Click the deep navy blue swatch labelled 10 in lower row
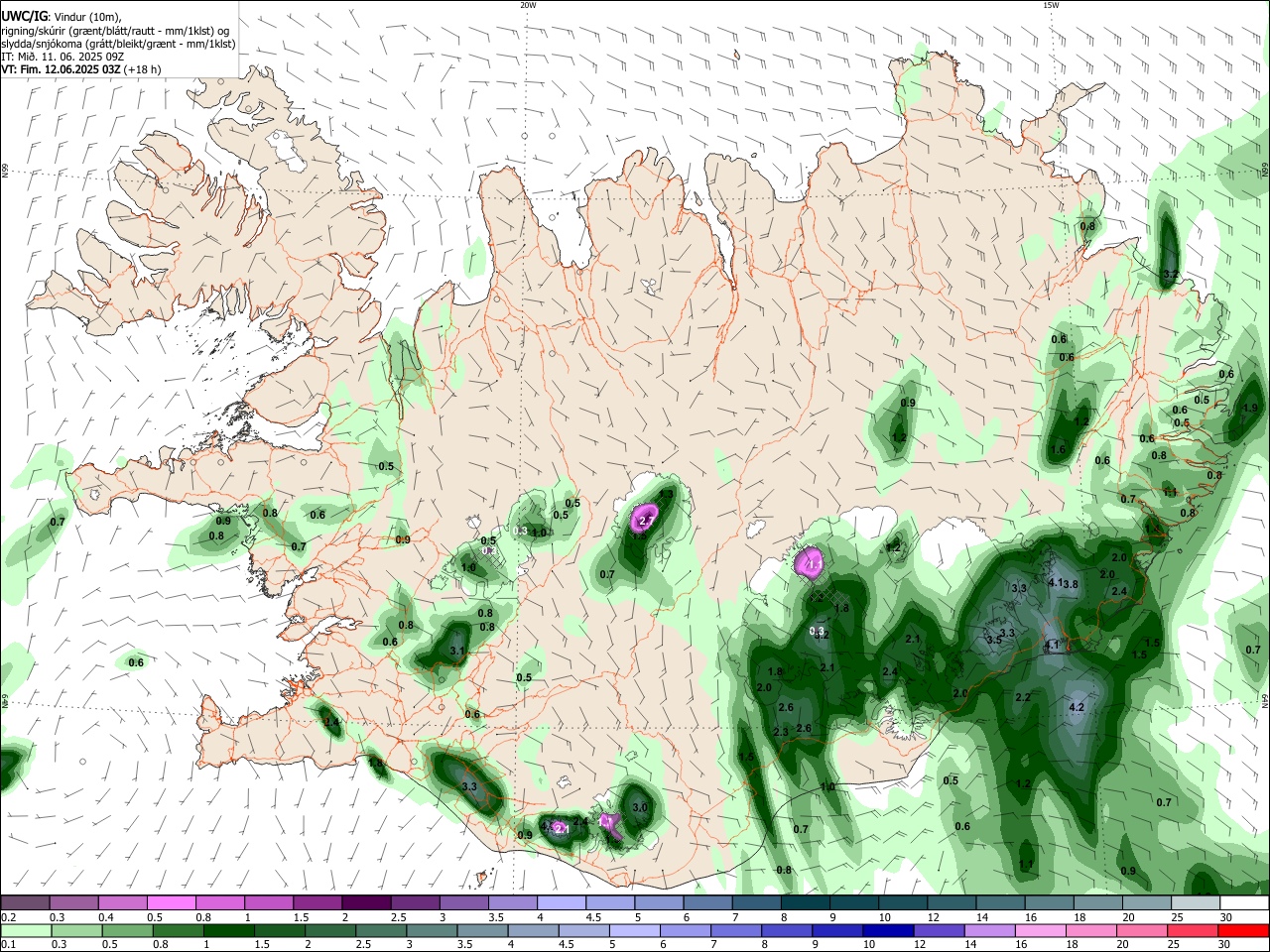Image resolution: width=1270 pixels, height=952 pixels. point(888,931)
